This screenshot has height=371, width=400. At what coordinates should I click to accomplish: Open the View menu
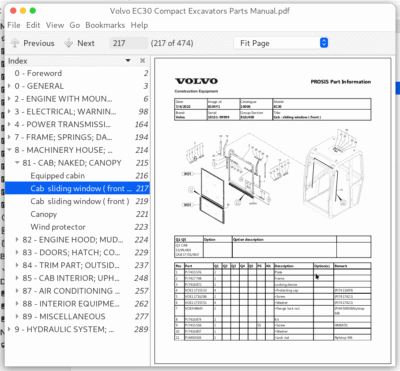click(55, 25)
